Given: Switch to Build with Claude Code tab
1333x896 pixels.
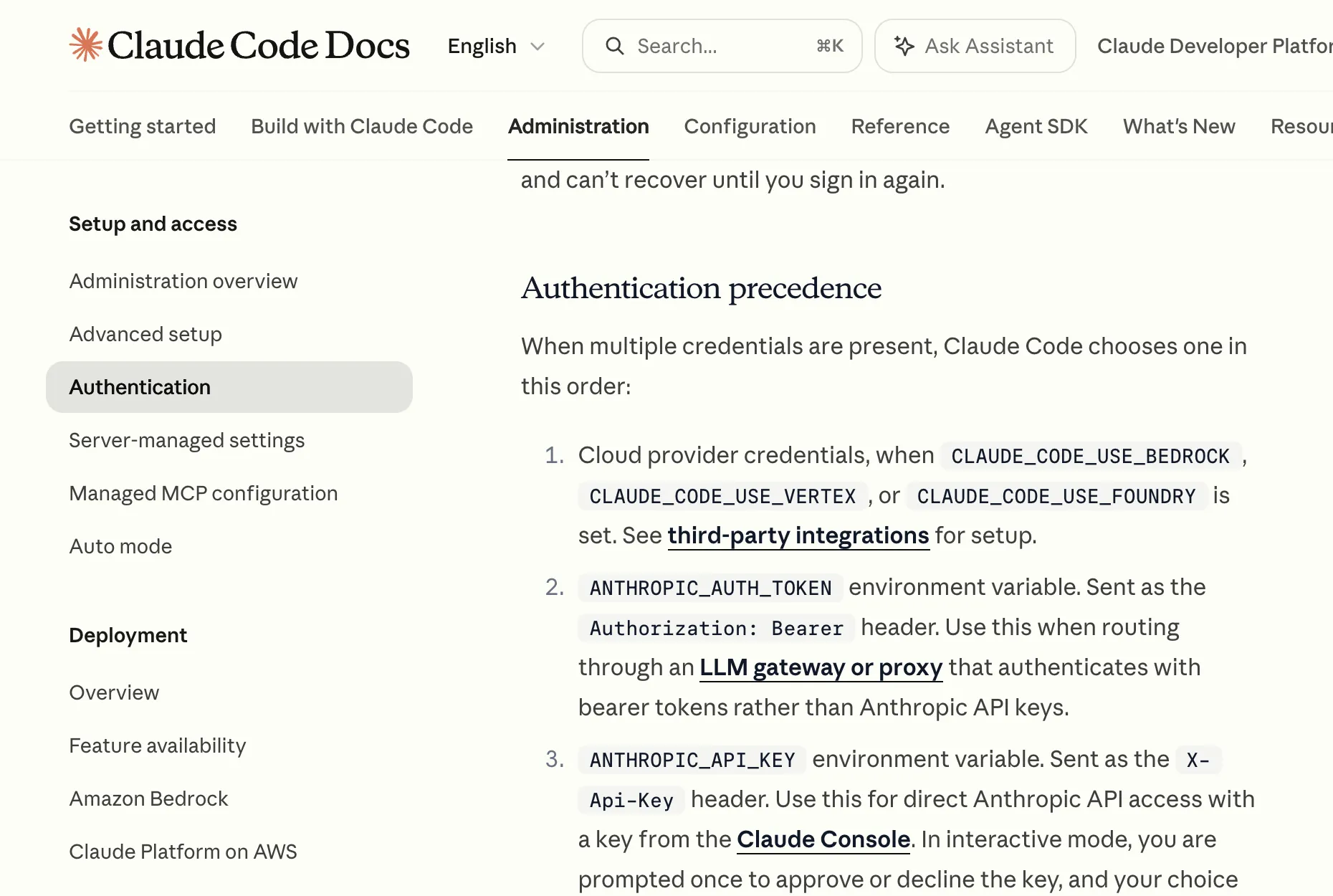Looking at the screenshot, I should tap(362, 126).
